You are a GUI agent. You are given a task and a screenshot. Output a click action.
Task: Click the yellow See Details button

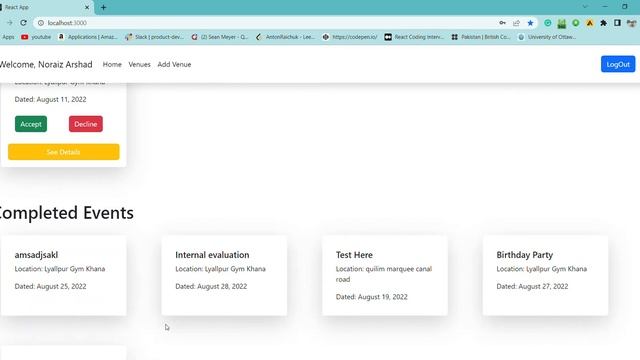coord(64,152)
